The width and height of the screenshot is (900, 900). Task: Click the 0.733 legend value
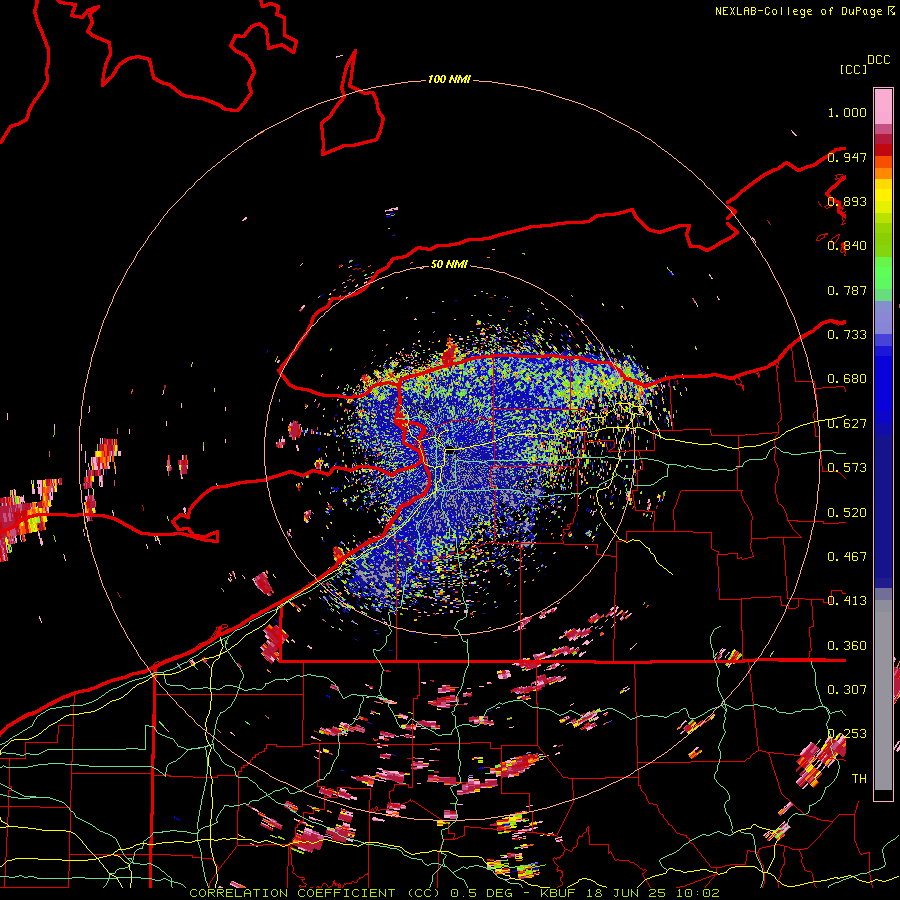tap(847, 335)
